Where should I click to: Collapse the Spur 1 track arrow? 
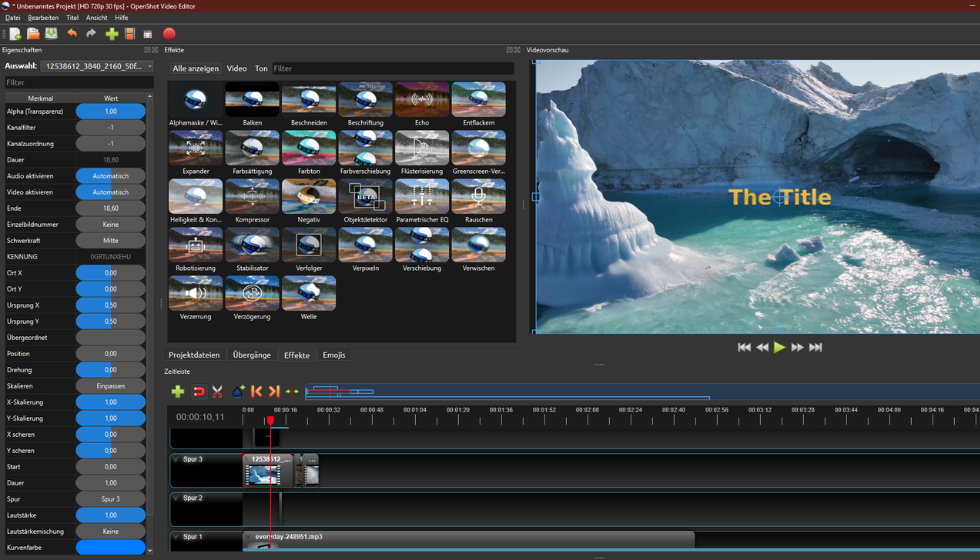point(176,537)
